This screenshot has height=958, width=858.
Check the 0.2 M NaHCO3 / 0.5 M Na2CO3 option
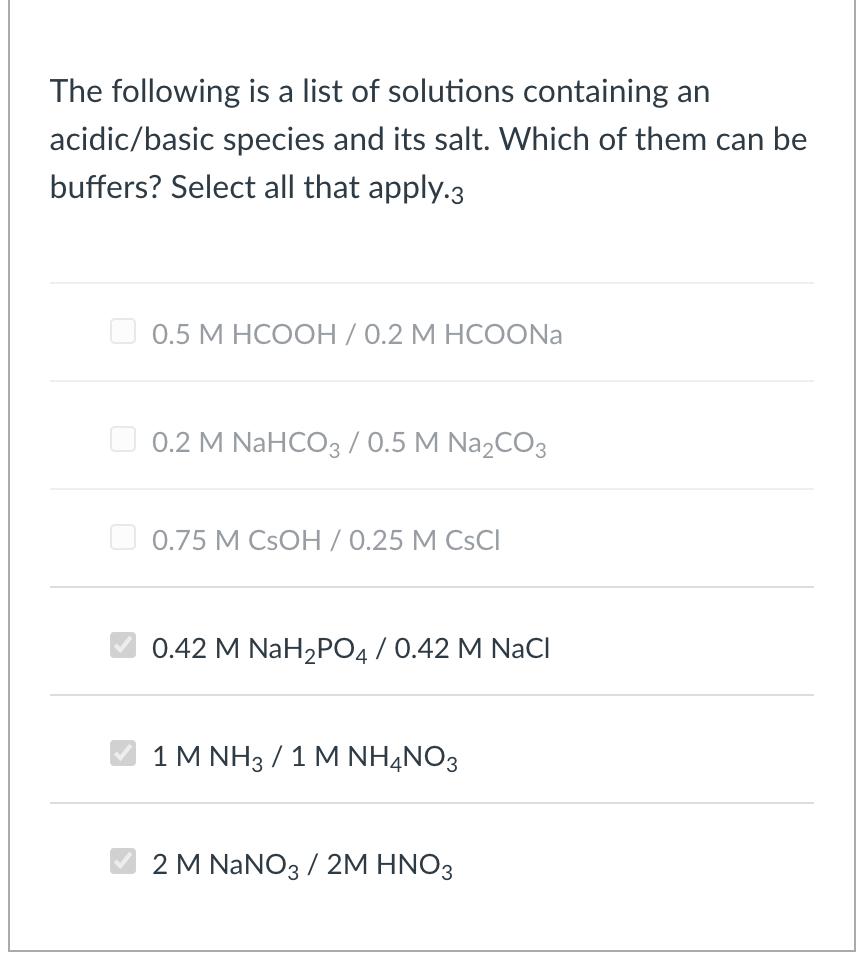coord(122,438)
